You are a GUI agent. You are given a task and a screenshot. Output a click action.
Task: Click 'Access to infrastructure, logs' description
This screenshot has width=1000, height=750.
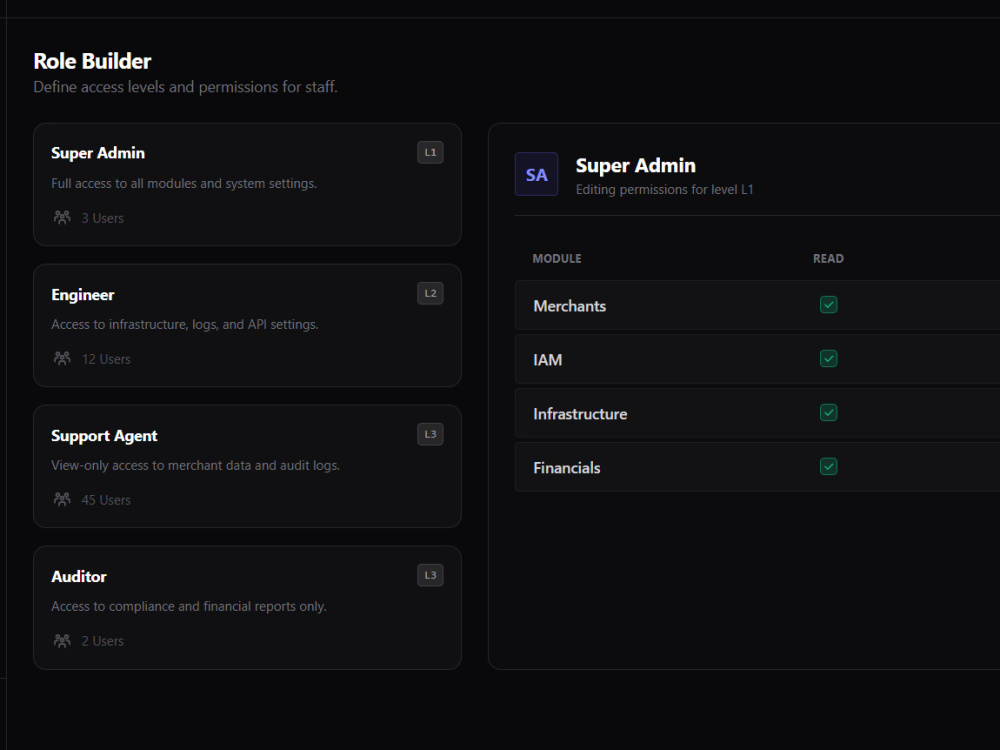185,324
